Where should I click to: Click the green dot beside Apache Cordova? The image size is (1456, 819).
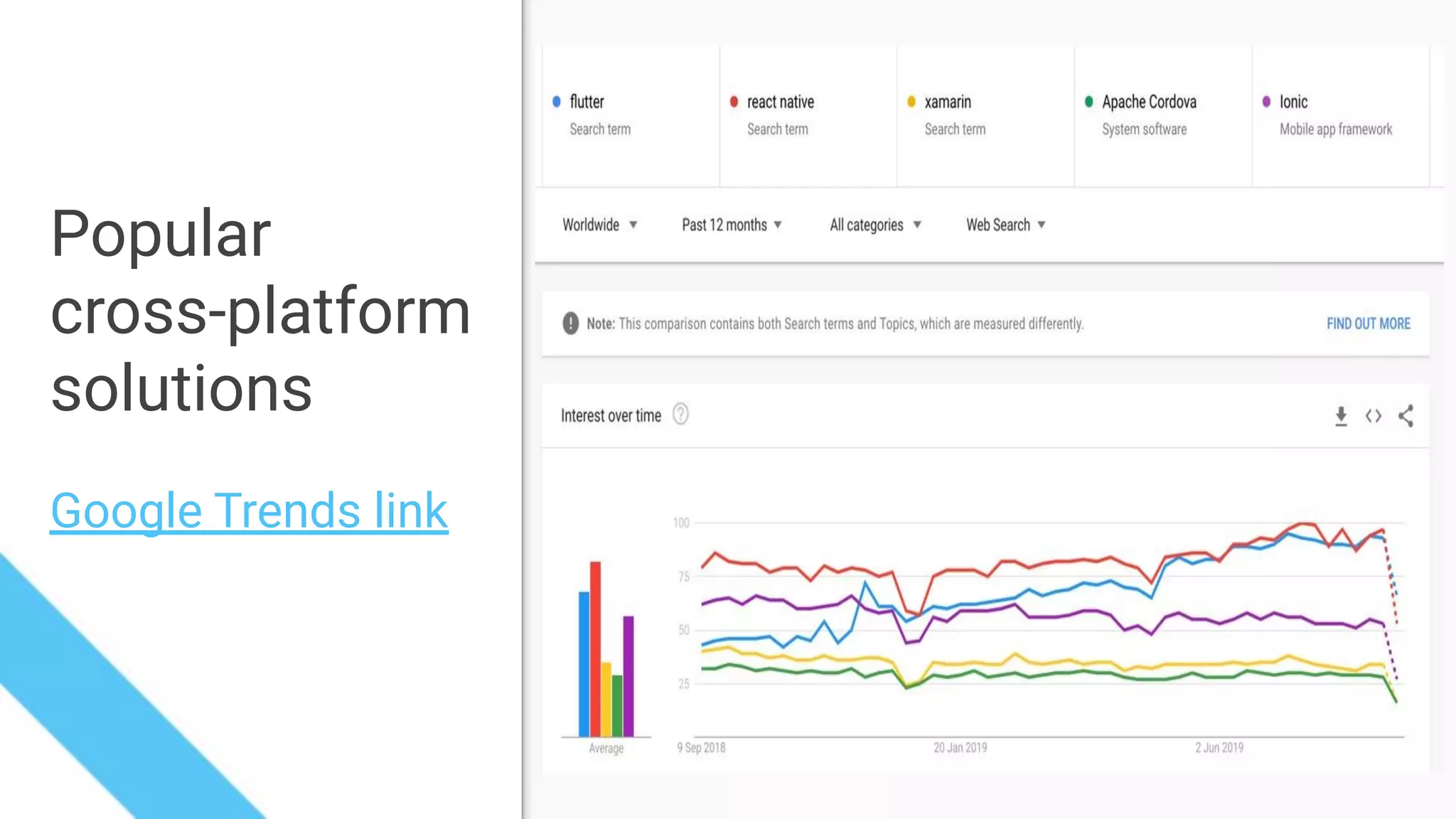click(1088, 102)
